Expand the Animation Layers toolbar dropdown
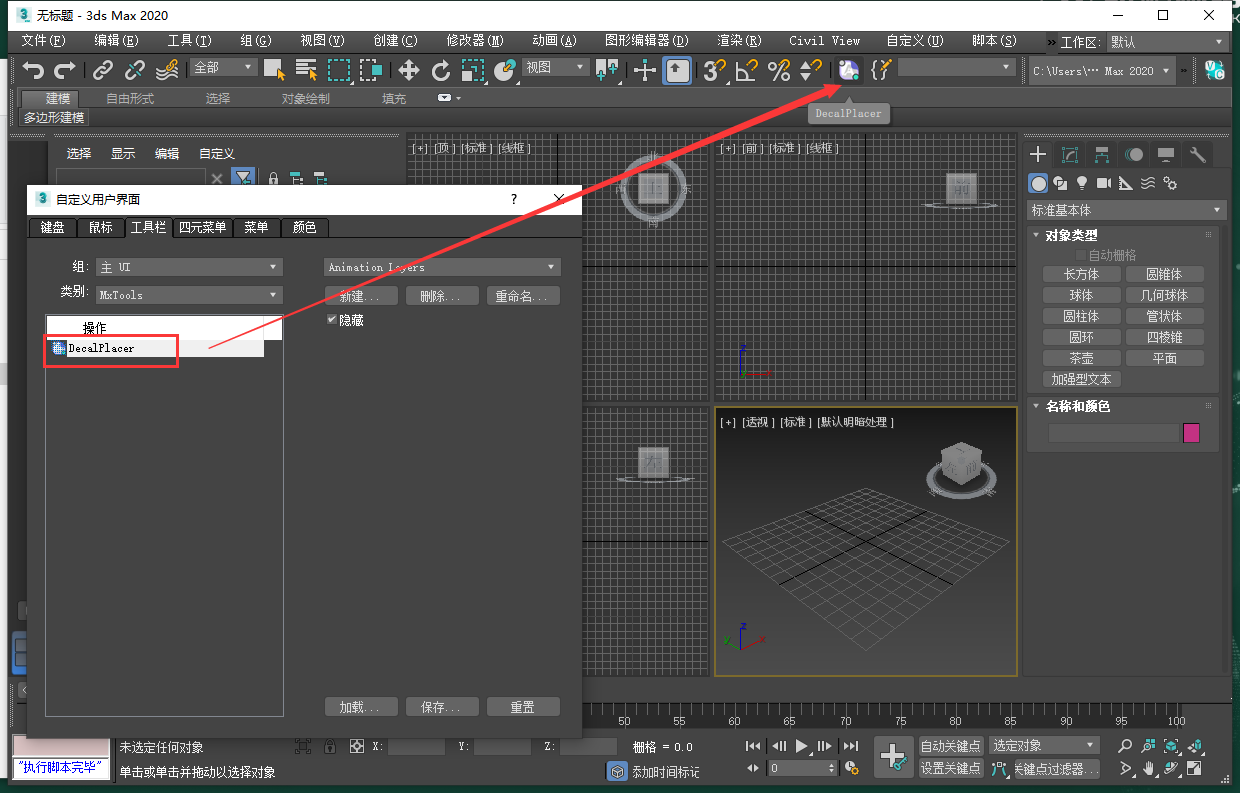The height and width of the screenshot is (793, 1240). (x=442, y=267)
